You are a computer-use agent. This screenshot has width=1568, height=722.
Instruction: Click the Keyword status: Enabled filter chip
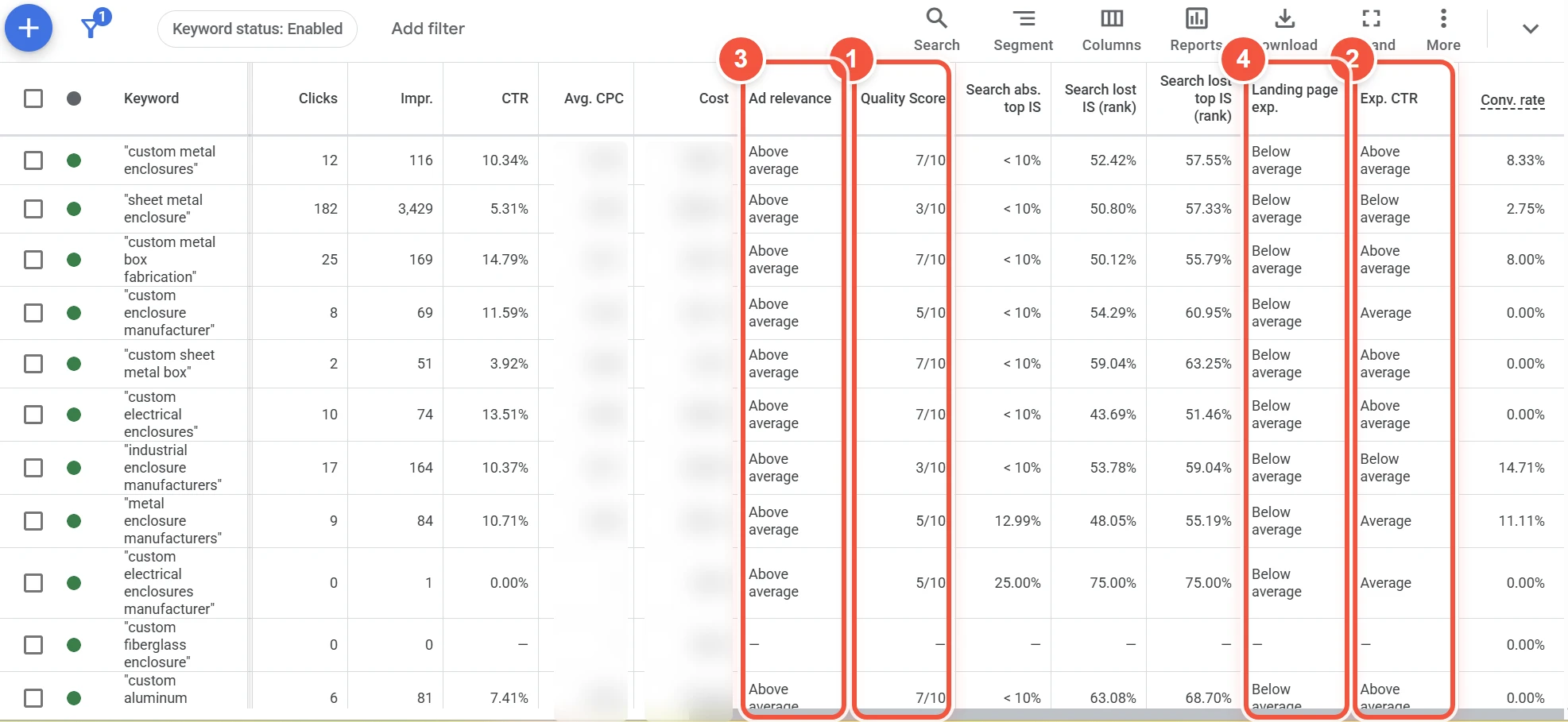click(257, 29)
